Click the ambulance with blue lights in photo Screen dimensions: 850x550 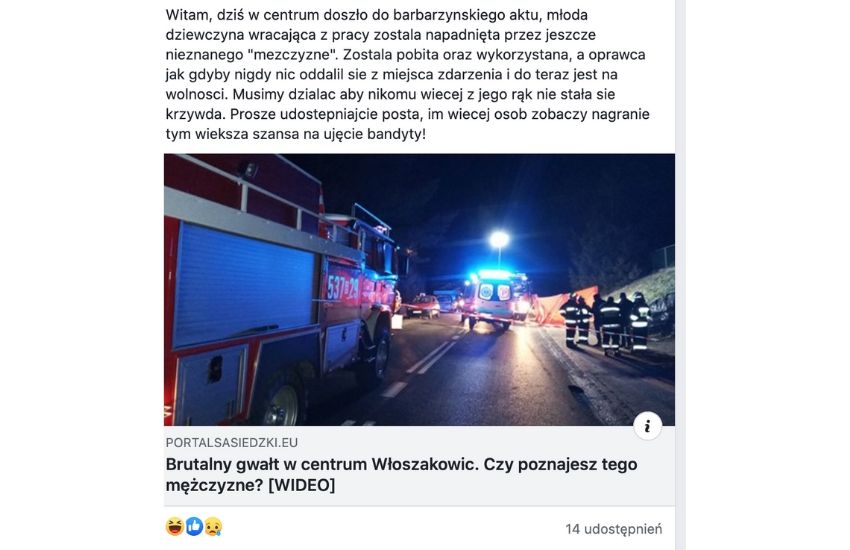[x=494, y=298]
